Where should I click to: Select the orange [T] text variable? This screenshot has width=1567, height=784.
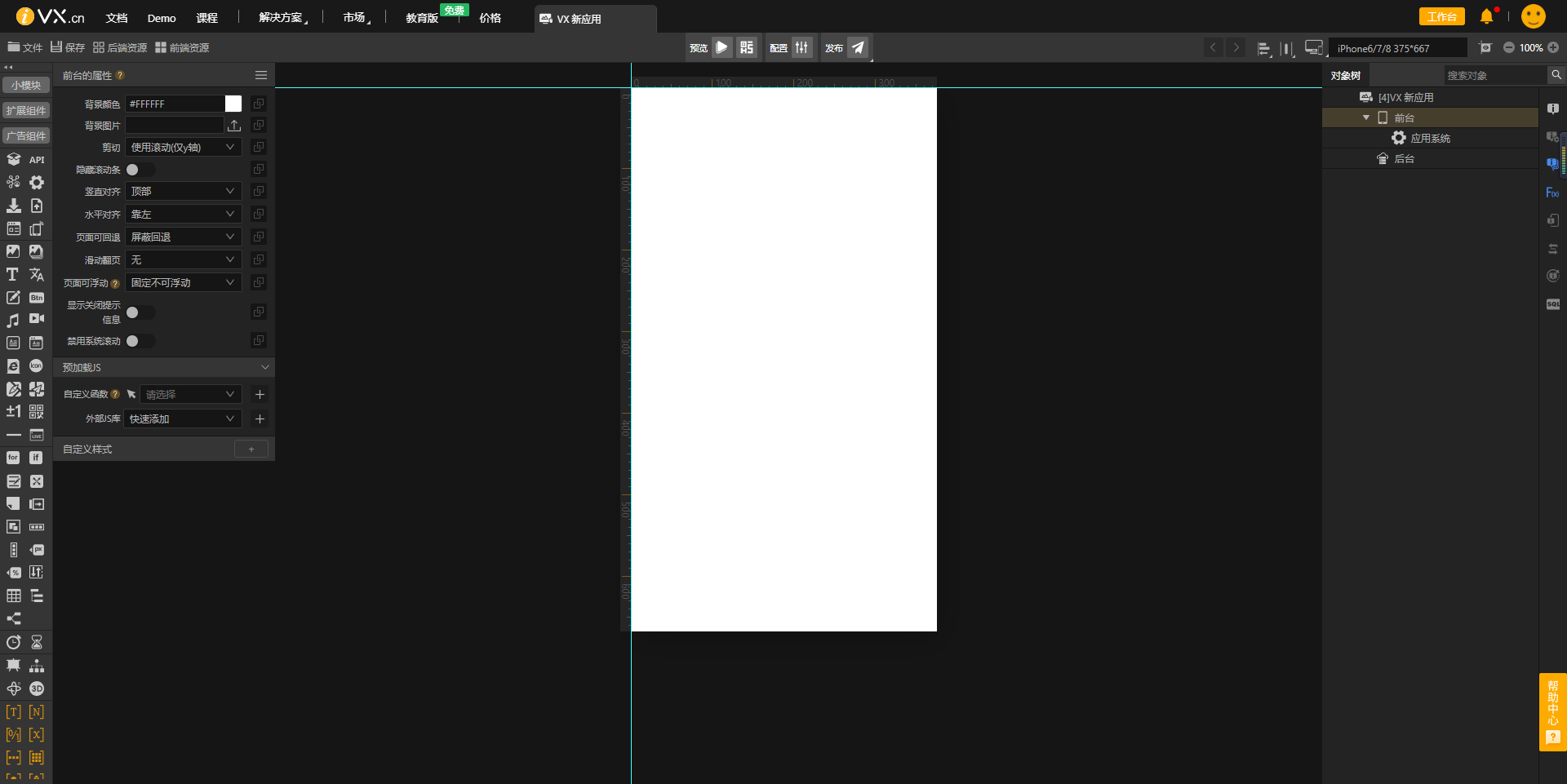click(x=13, y=712)
